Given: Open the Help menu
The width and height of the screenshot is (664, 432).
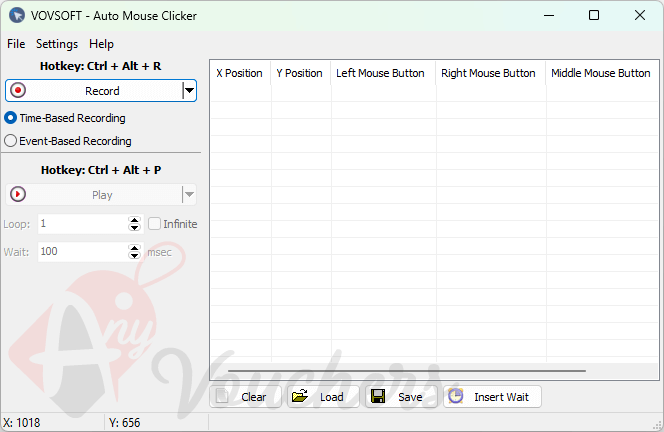Looking at the screenshot, I should click(x=101, y=44).
